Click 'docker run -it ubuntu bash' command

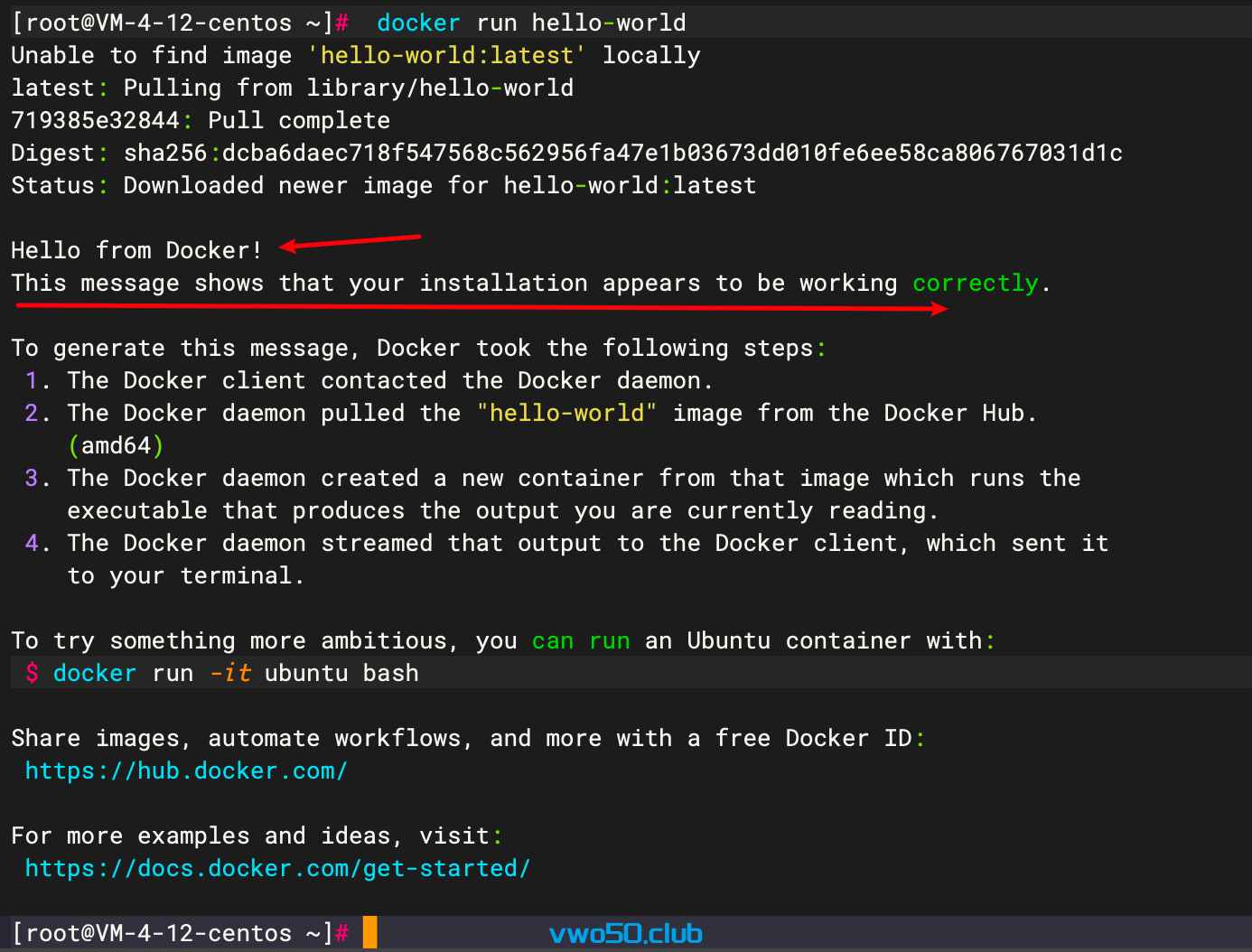point(236,673)
